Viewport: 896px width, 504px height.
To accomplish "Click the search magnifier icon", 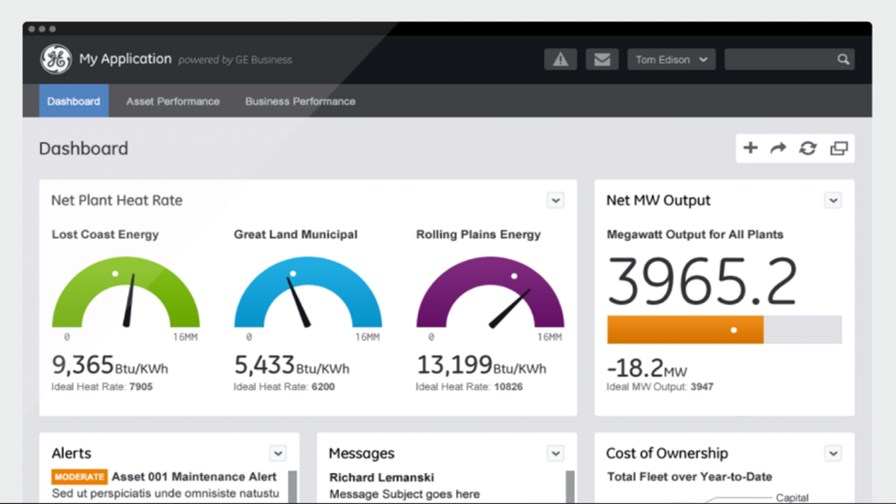I will [843, 59].
